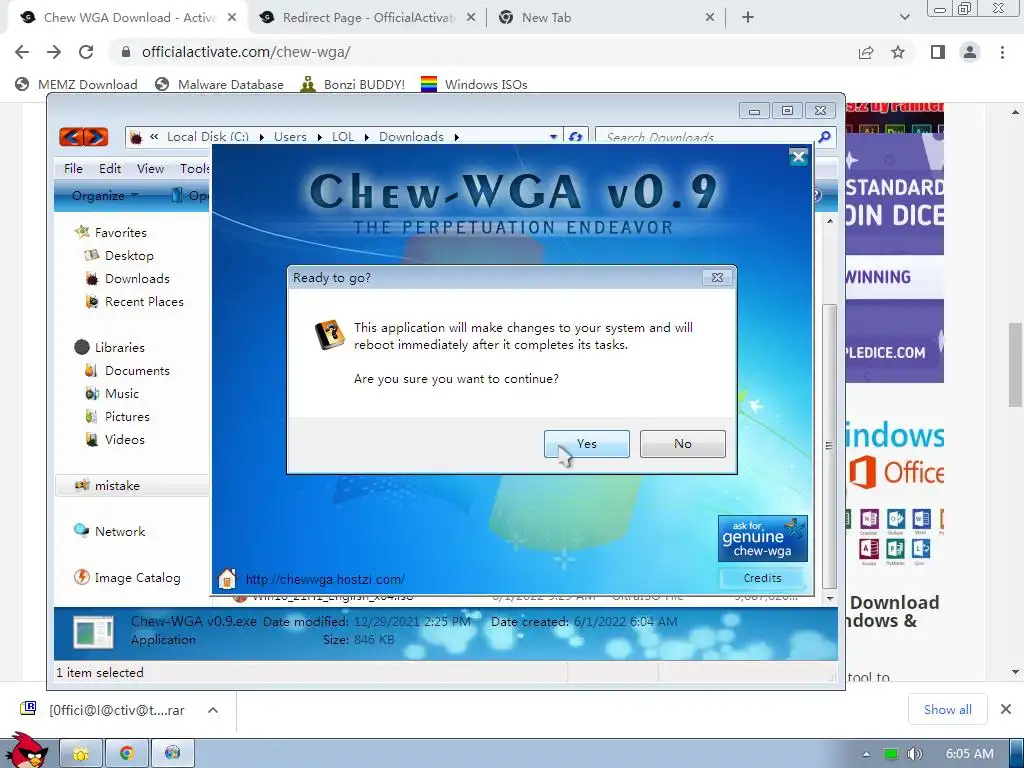Click Yes in the Ready to go dialog
Viewport: 1024px width, 768px height.
click(x=586, y=443)
